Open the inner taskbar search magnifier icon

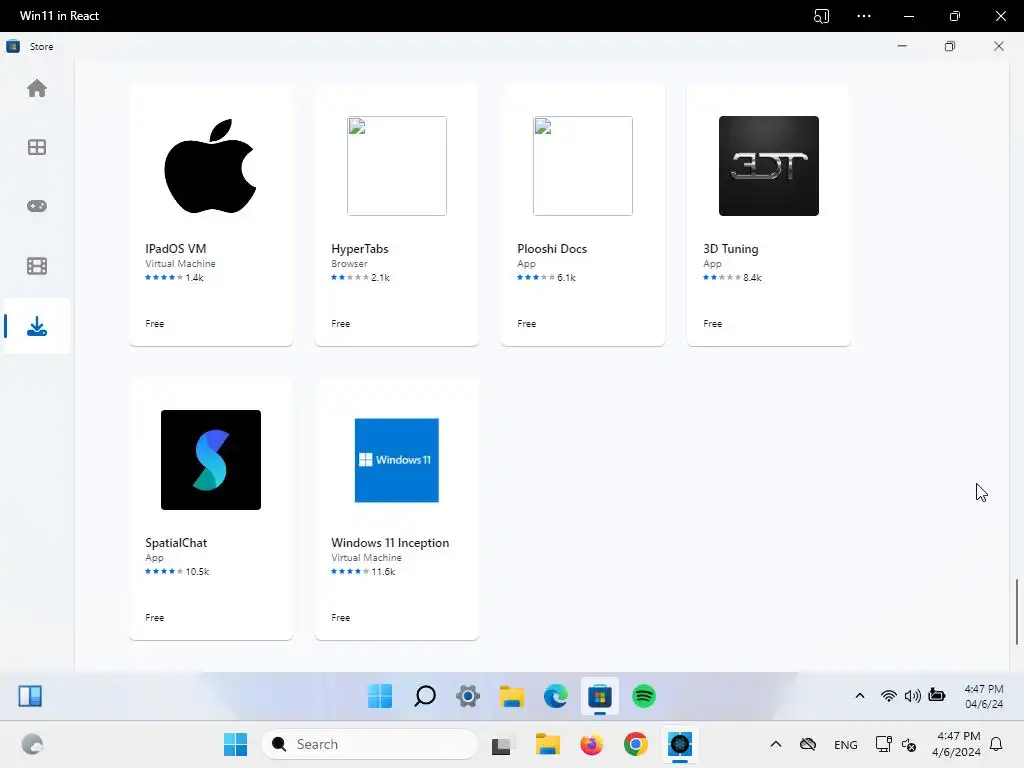pos(424,696)
